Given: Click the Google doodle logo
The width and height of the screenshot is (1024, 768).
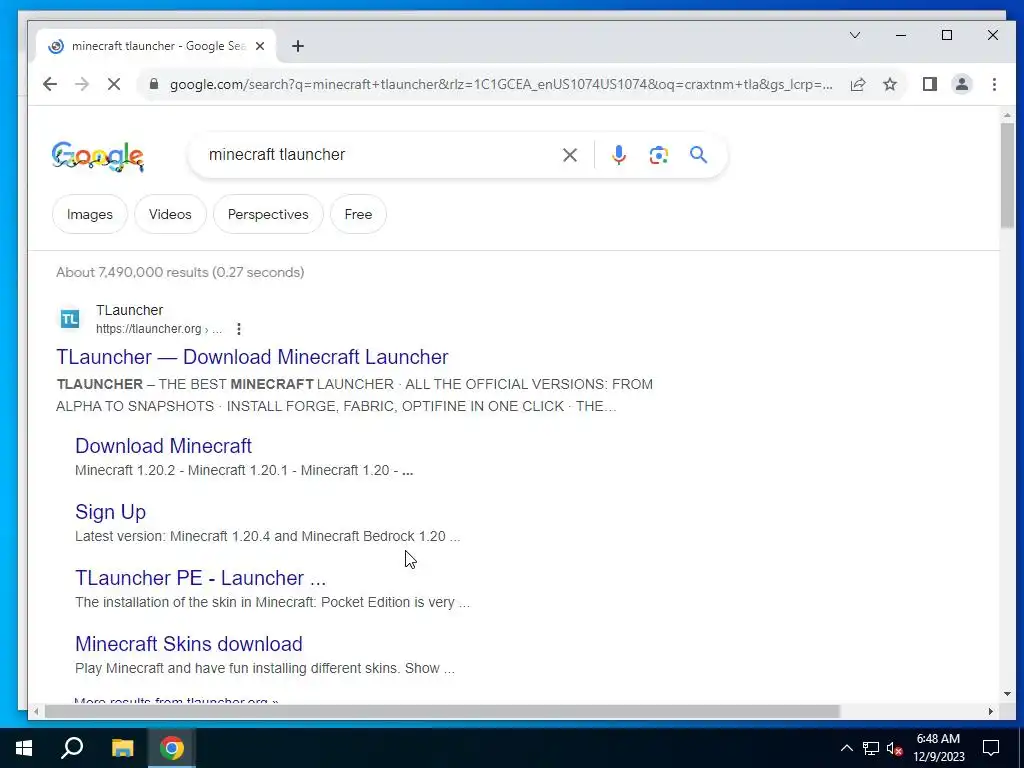Looking at the screenshot, I should tap(98, 157).
